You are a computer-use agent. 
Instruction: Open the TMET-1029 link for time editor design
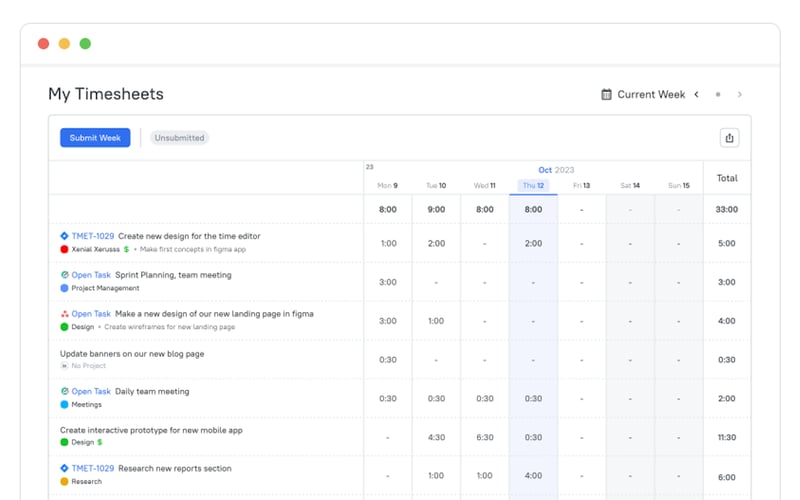click(92, 236)
